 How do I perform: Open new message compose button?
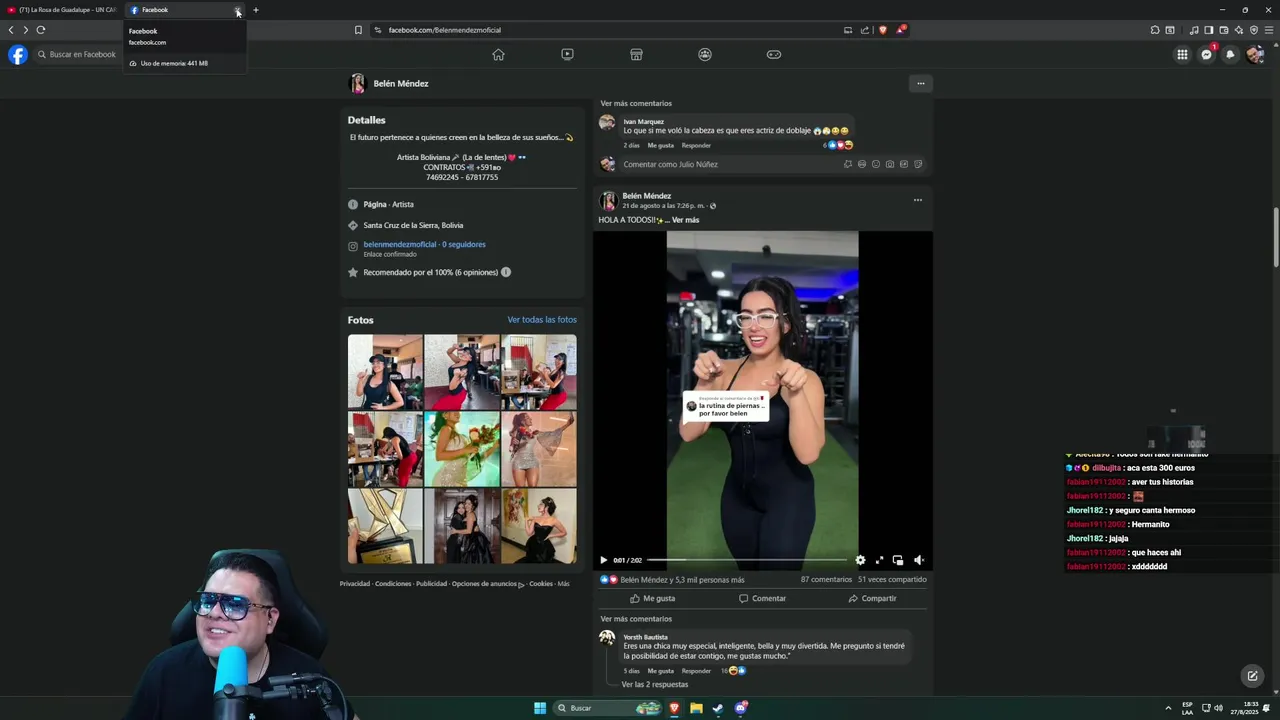[1252, 676]
